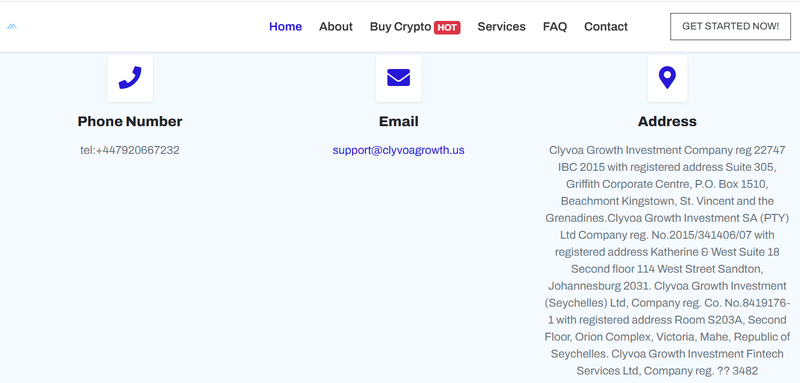
Task: Navigate to Services
Action: click(x=502, y=27)
